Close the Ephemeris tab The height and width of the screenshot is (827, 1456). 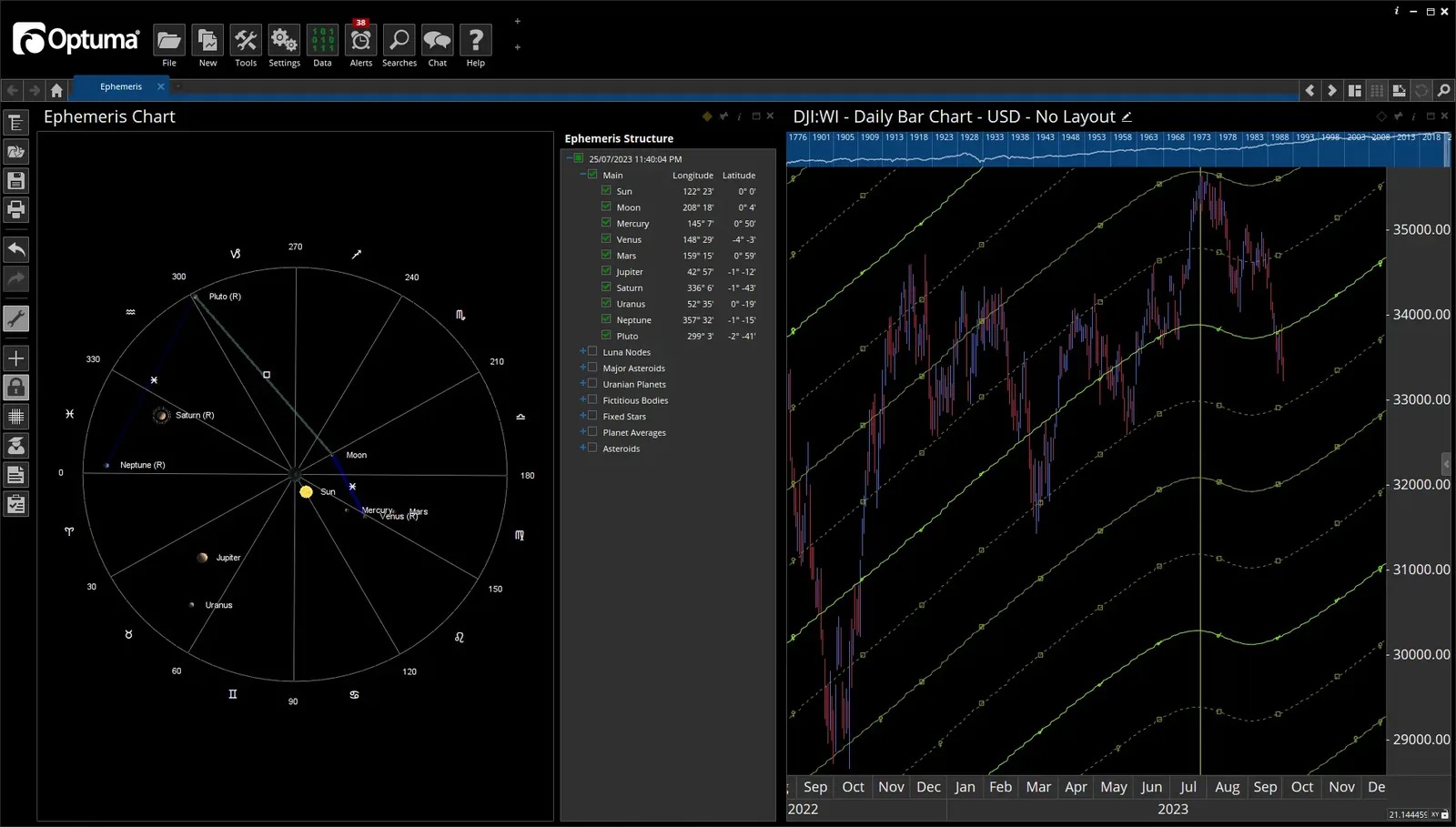[161, 86]
